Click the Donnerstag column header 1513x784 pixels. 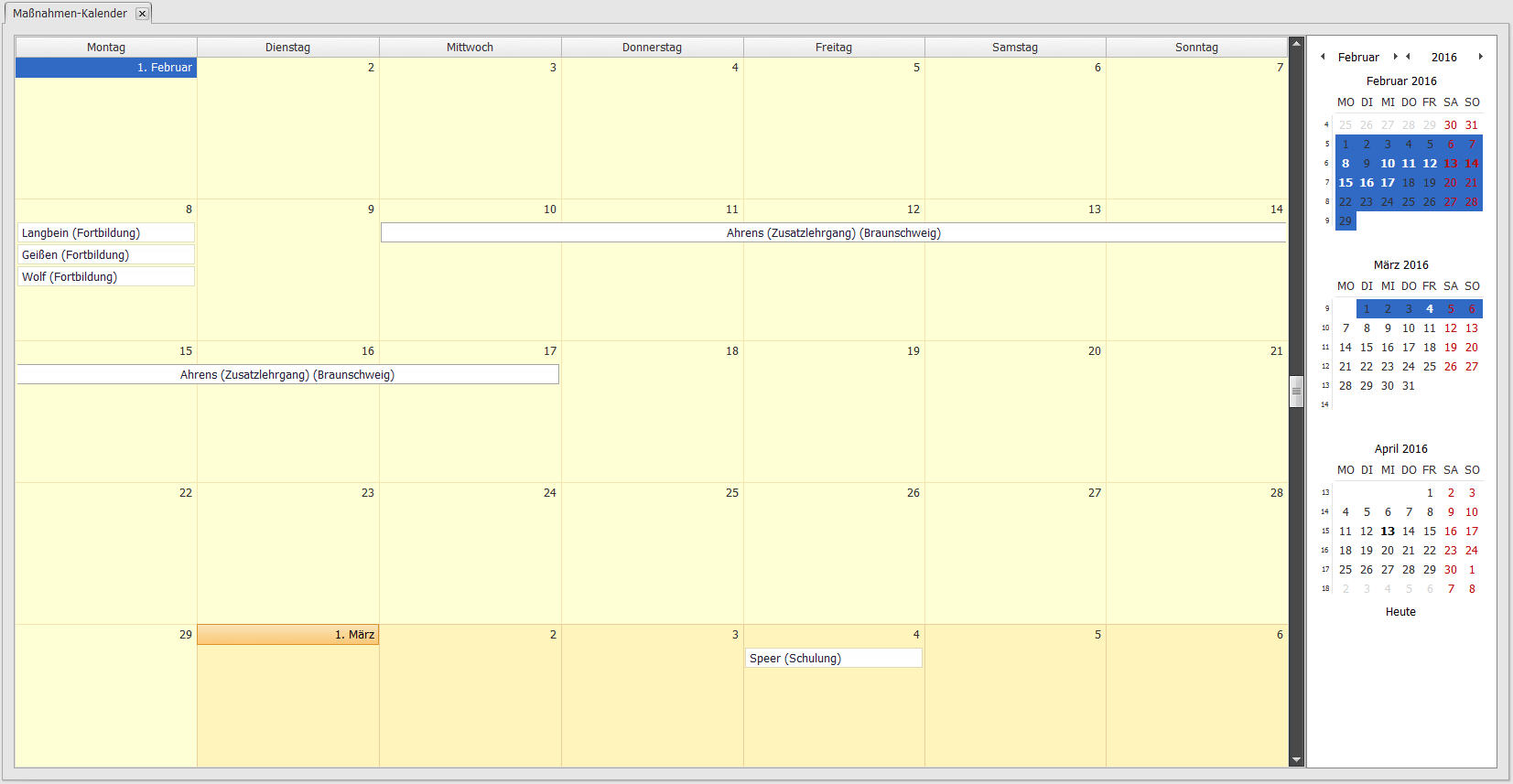[652, 48]
